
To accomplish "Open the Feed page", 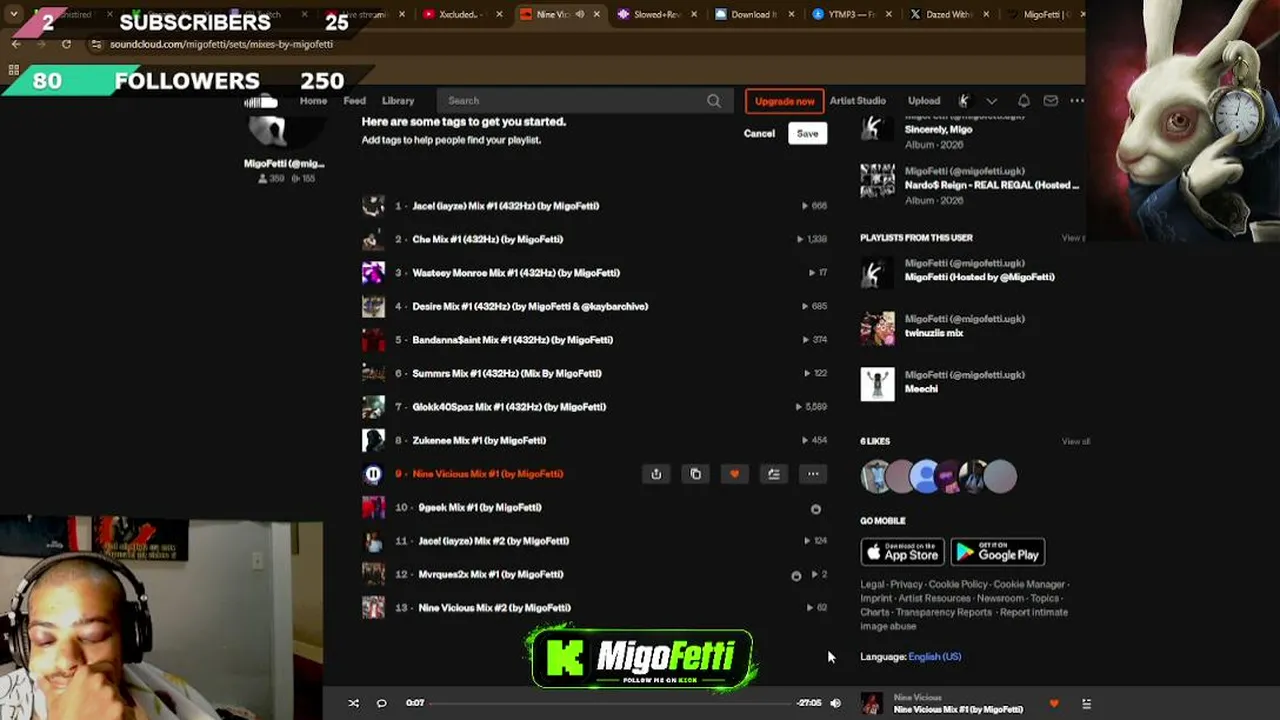I will 355,101.
